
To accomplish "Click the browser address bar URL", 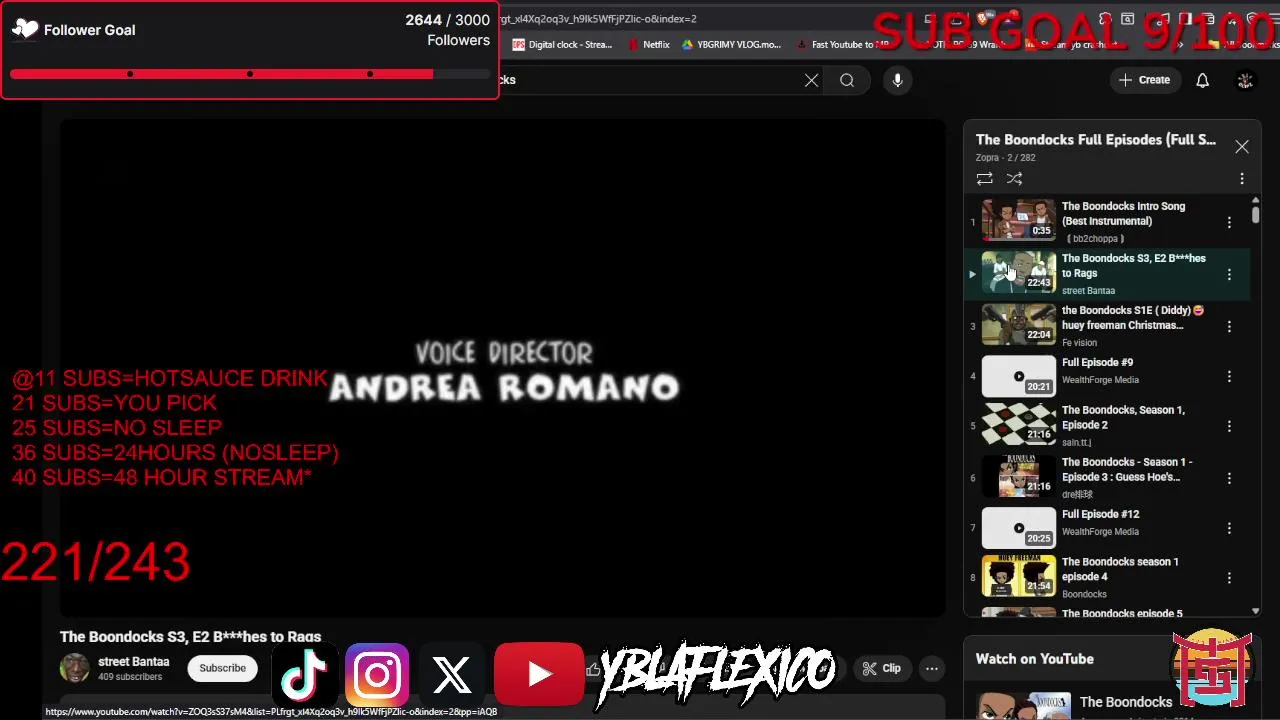I will [x=598, y=19].
